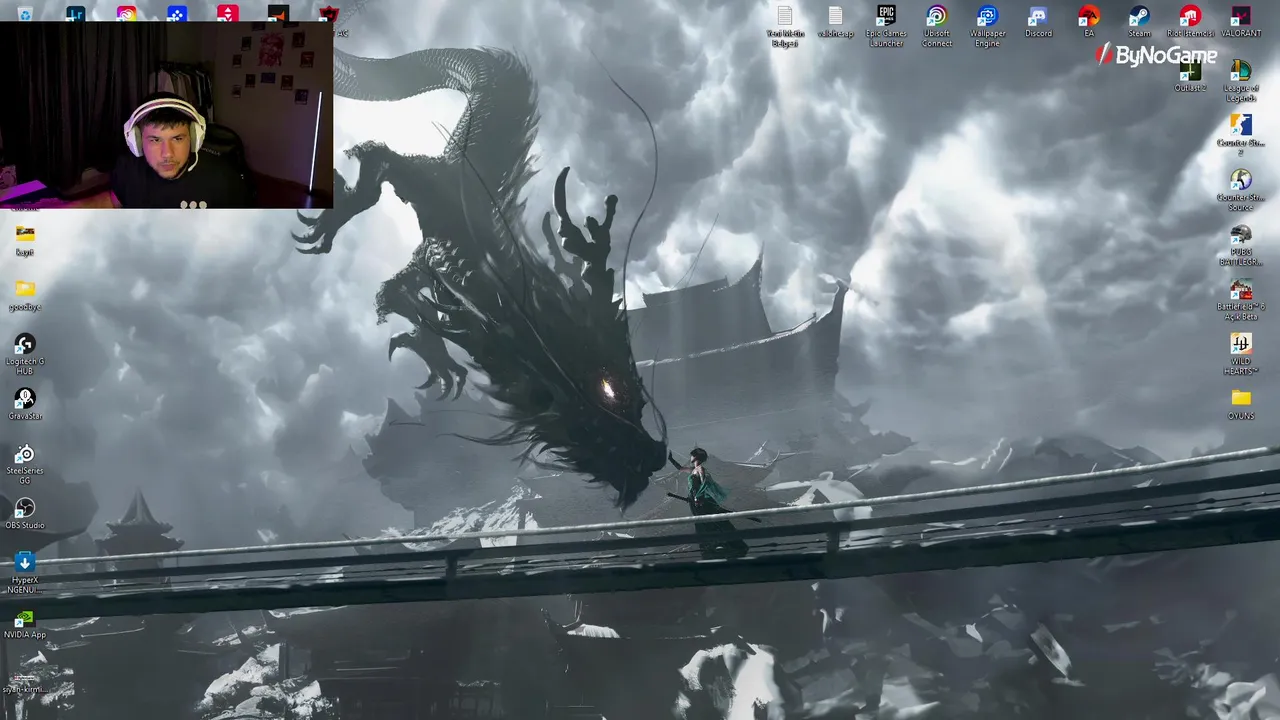
Task: Select the Kayıt desktop icon
Action: tap(25, 240)
